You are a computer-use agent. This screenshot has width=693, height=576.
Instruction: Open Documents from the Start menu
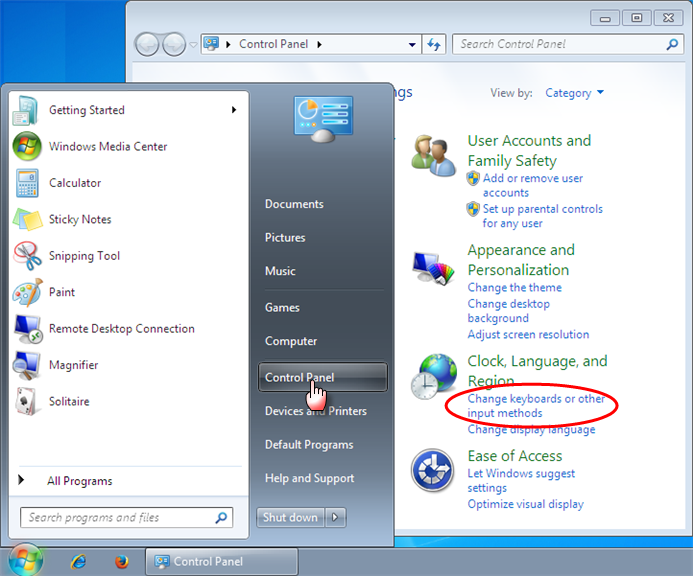pos(294,204)
